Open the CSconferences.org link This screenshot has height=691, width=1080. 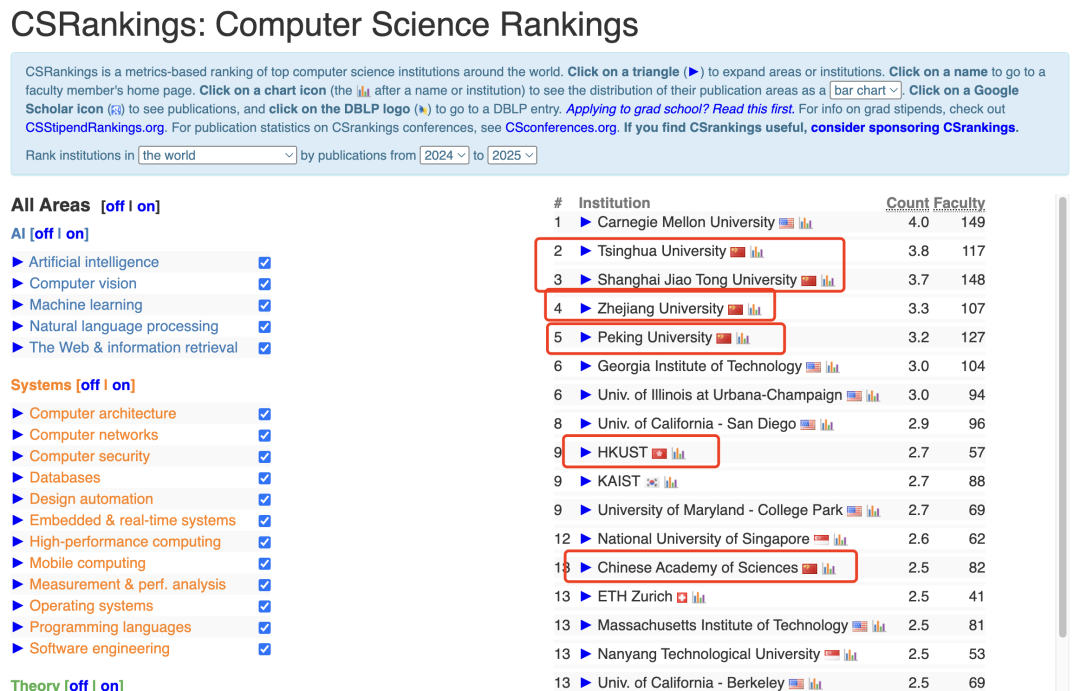point(561,127)
